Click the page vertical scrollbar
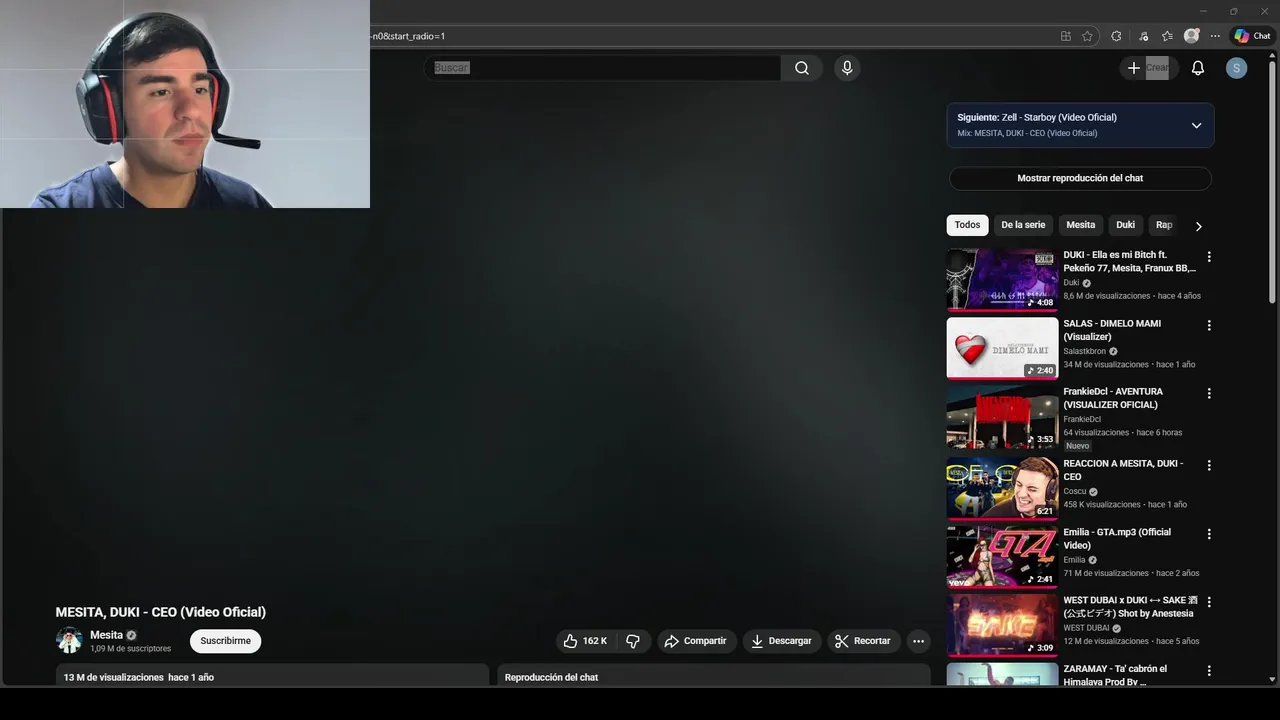This screenshot has width=1280, height=720. pos(1272,180)
